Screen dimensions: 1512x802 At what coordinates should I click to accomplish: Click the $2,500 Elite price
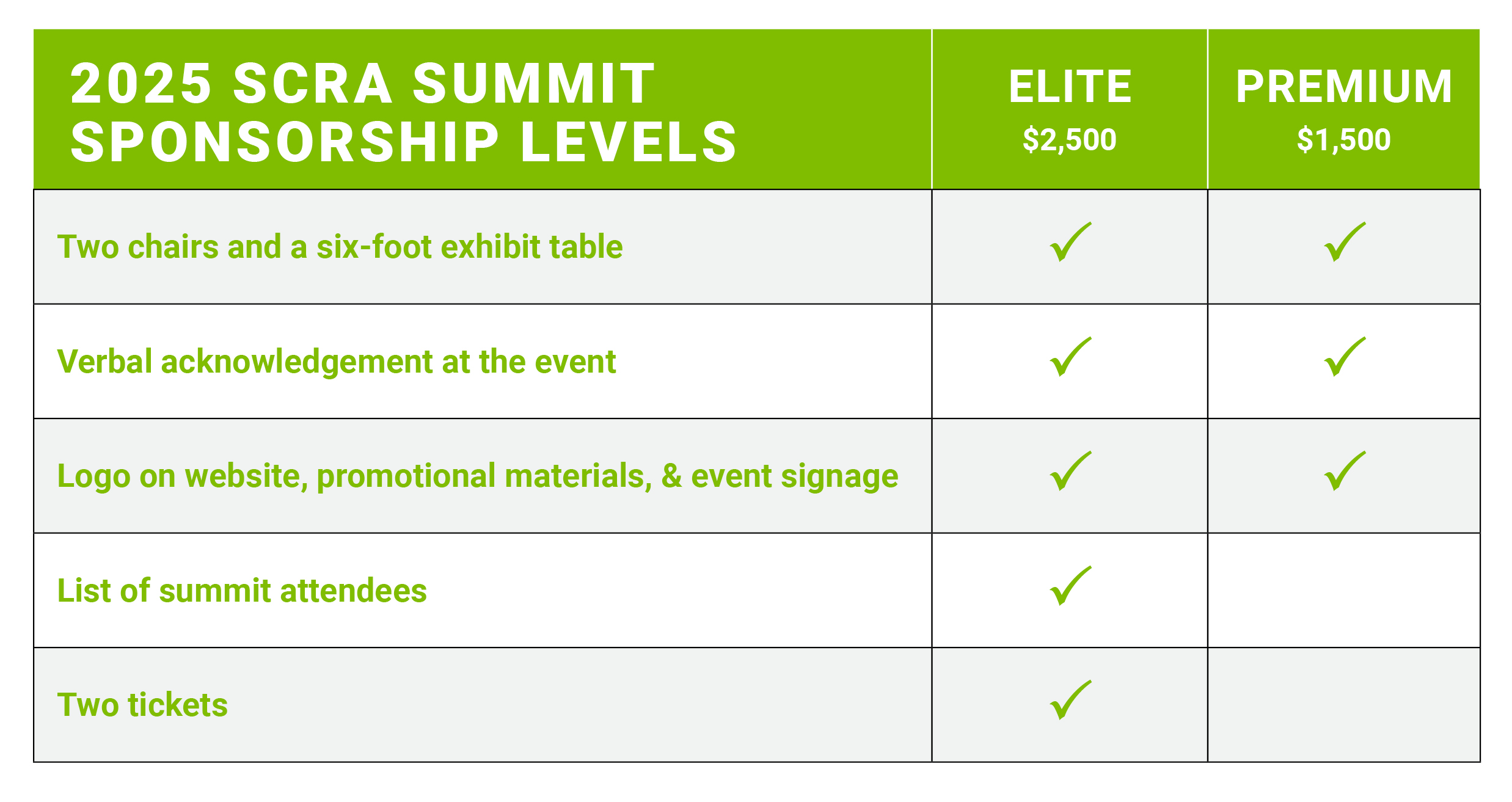click(x=1070, y=140)
